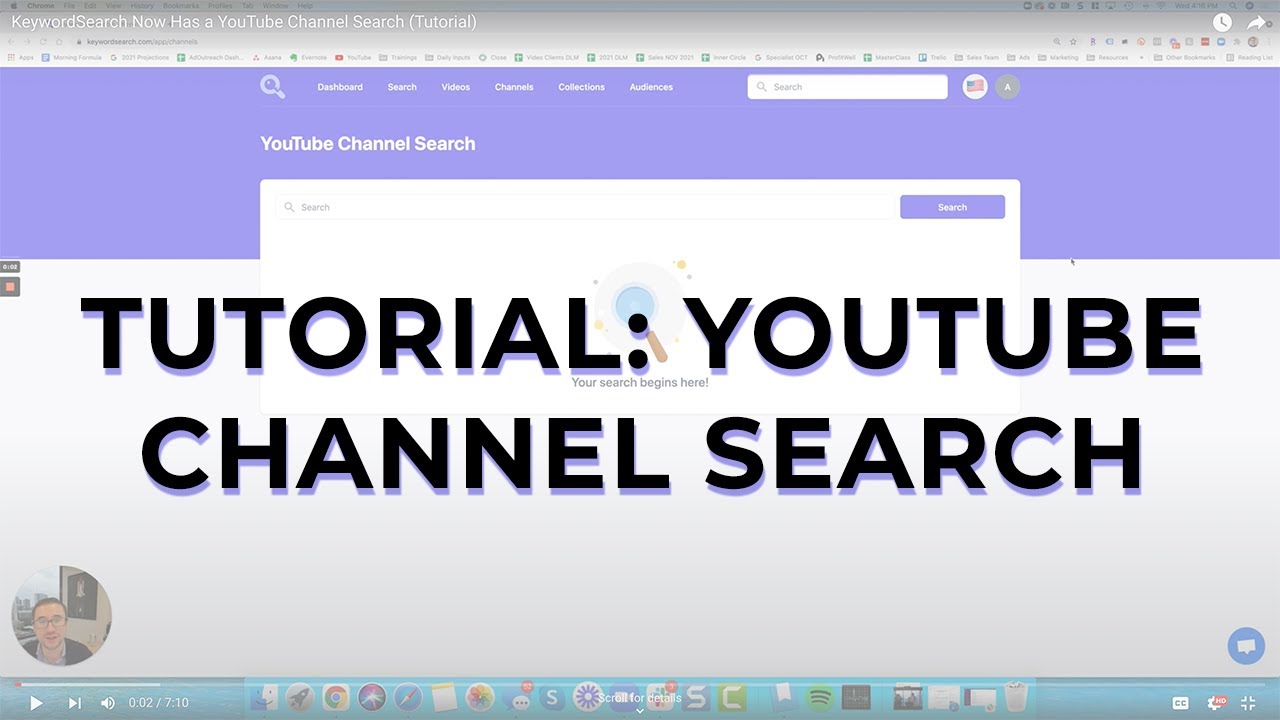Add video to Watch Later
Screen dimensions: 1280x720
1222,22
